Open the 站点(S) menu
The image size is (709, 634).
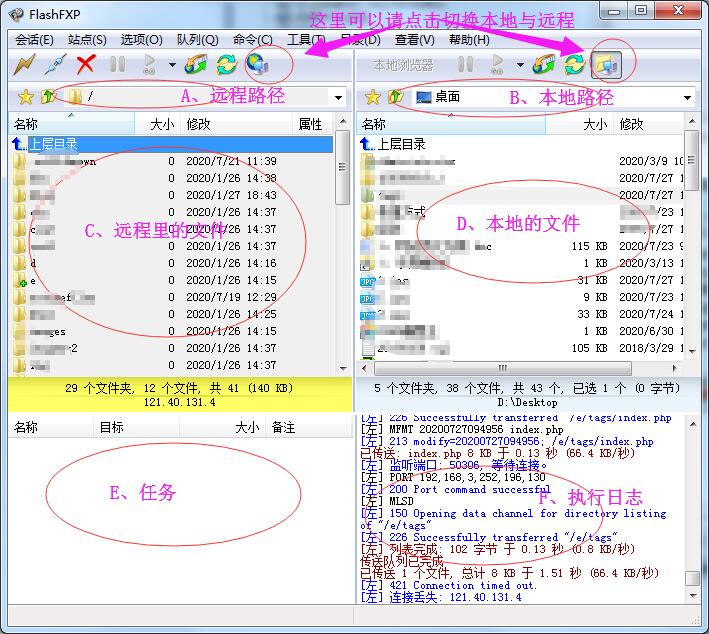coord(87,40)
